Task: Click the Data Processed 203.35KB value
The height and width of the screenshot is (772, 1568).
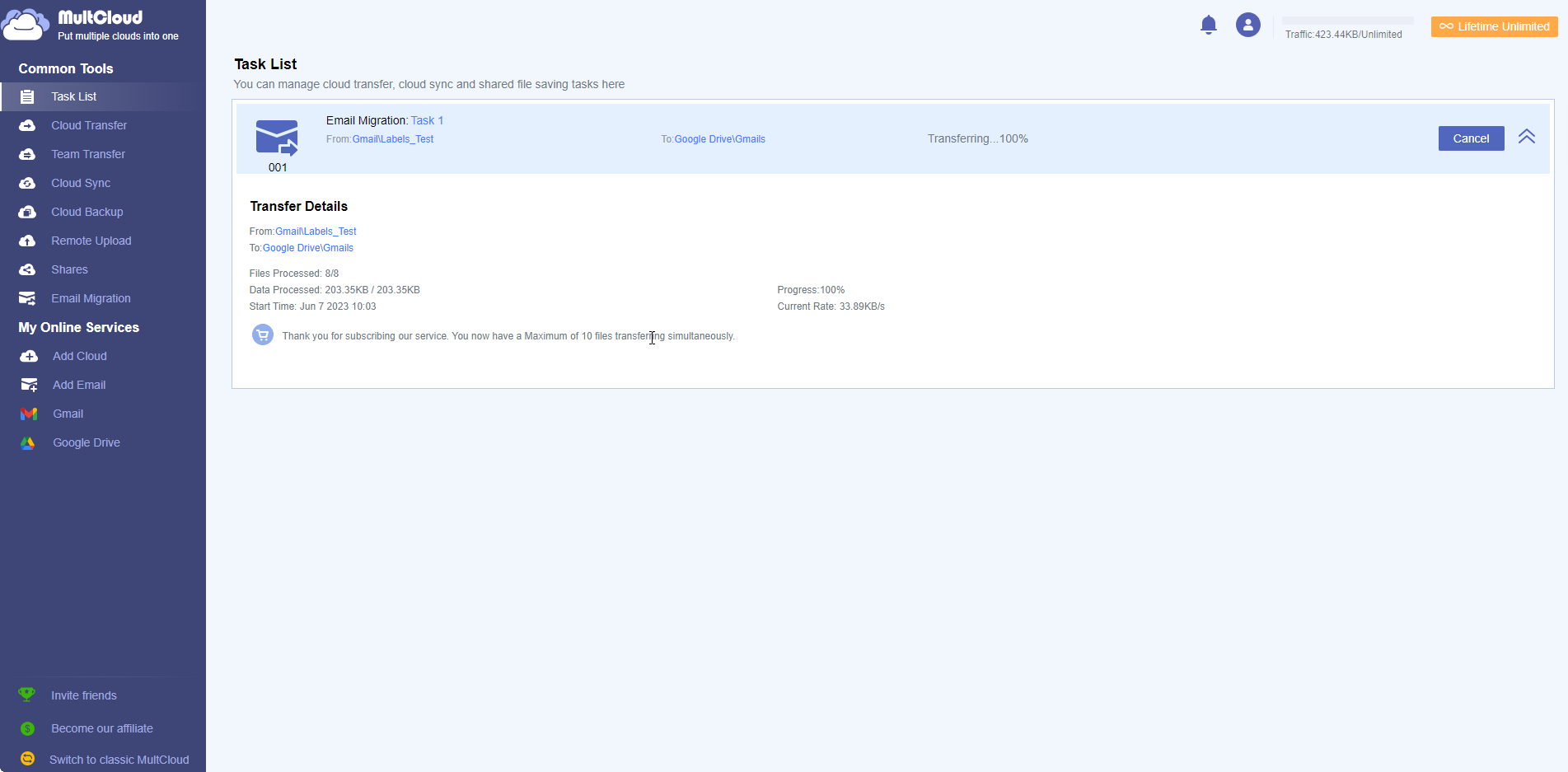Action: pos(335,290)
